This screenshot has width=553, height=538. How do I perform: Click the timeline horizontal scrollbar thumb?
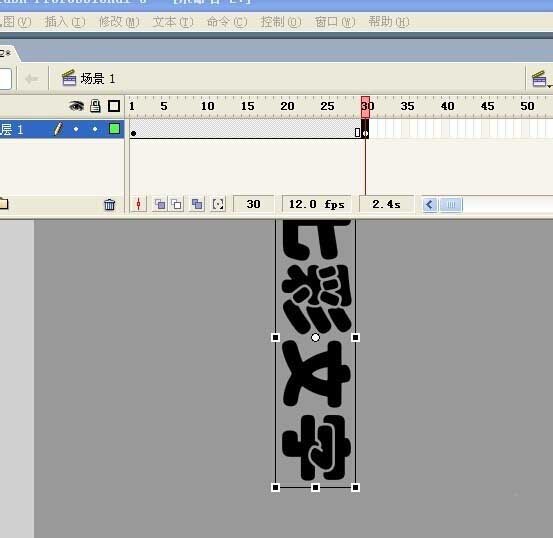click(451, 205)
